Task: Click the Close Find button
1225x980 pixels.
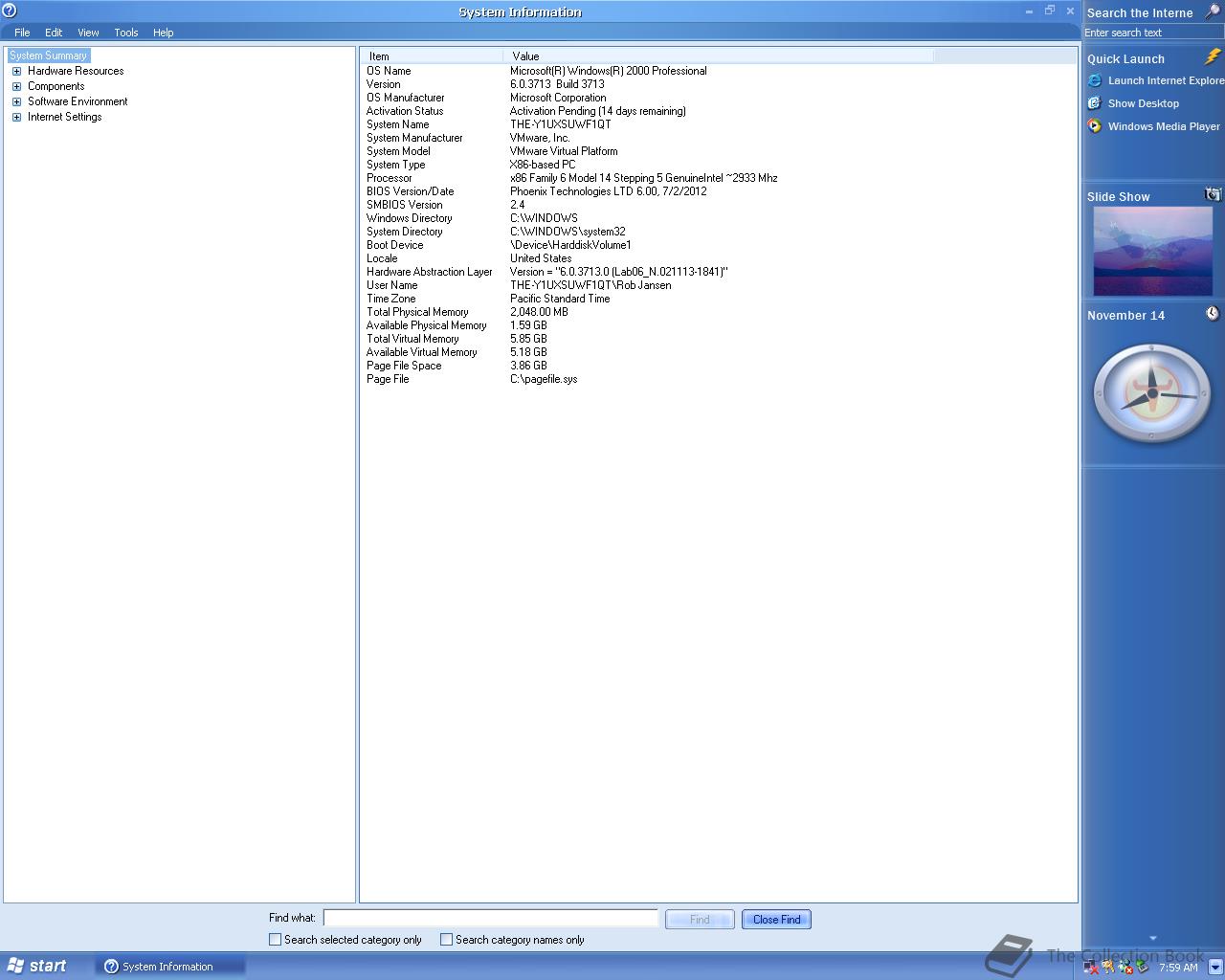Action: [776, 920]
